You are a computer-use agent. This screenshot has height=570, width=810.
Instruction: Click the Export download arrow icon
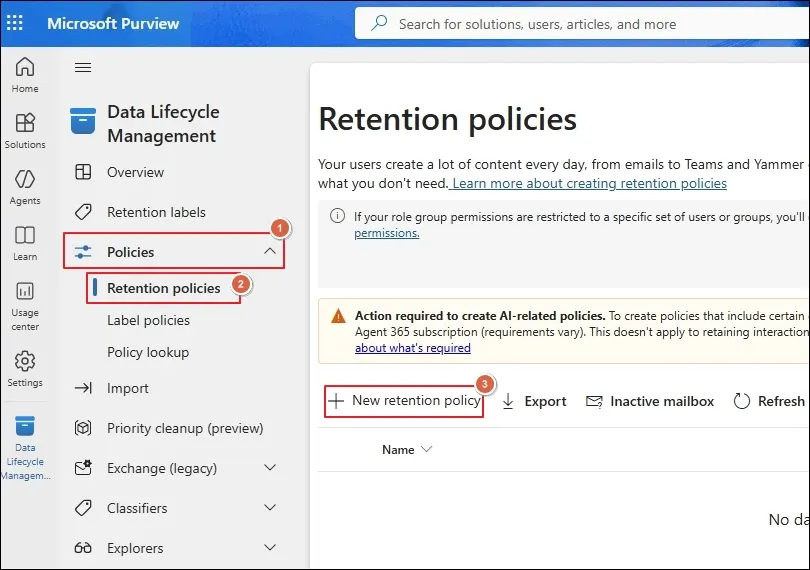click(x=508, y=401)
